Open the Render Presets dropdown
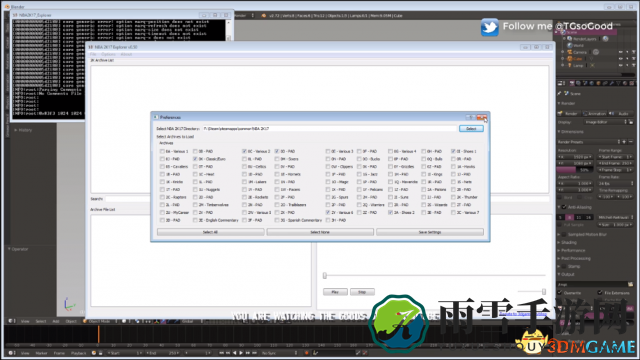Screen dimensions: 640x360 (x=589, y=142)
